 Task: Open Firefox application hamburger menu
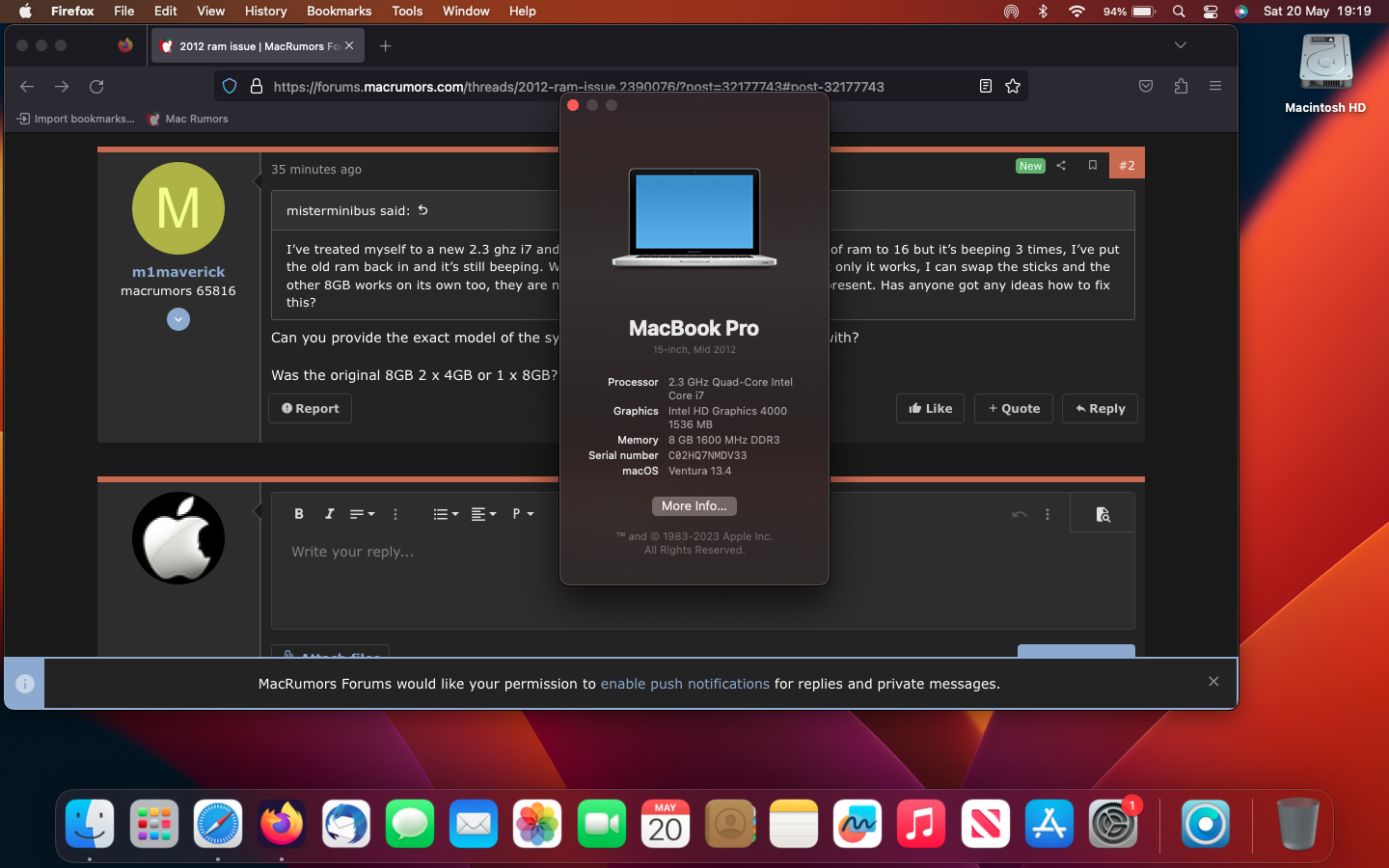[1215, 87]
